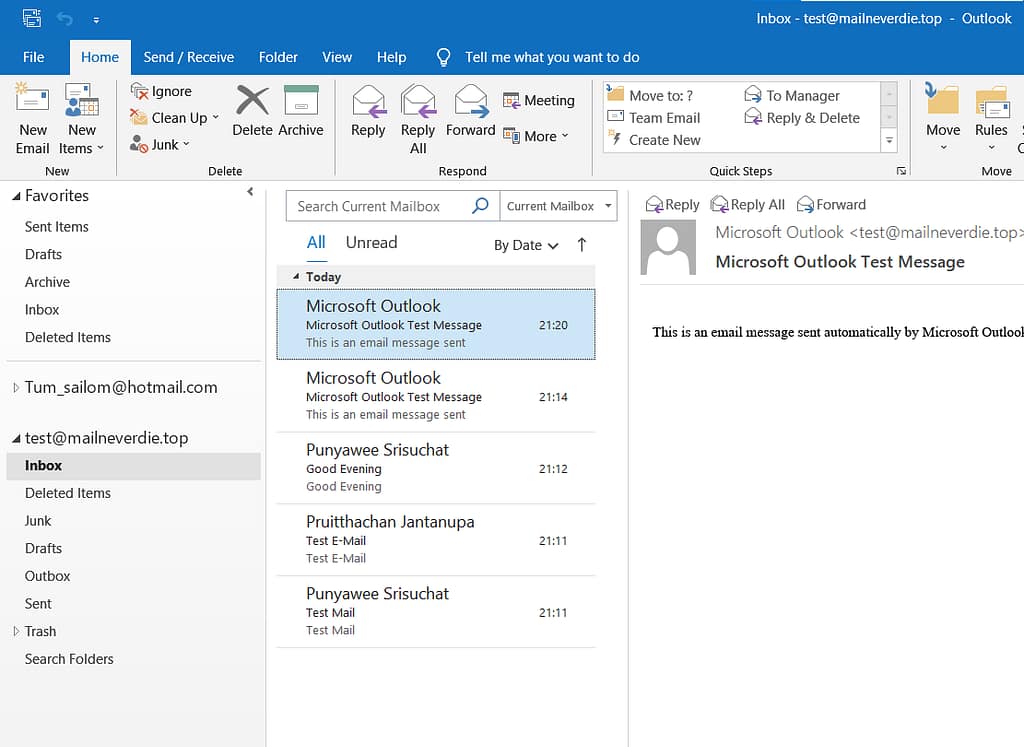This screenshot has height=747, width=1024.
Task: Switch to the All messages filter
Action: pyautogui.click(x=316, y=242)
